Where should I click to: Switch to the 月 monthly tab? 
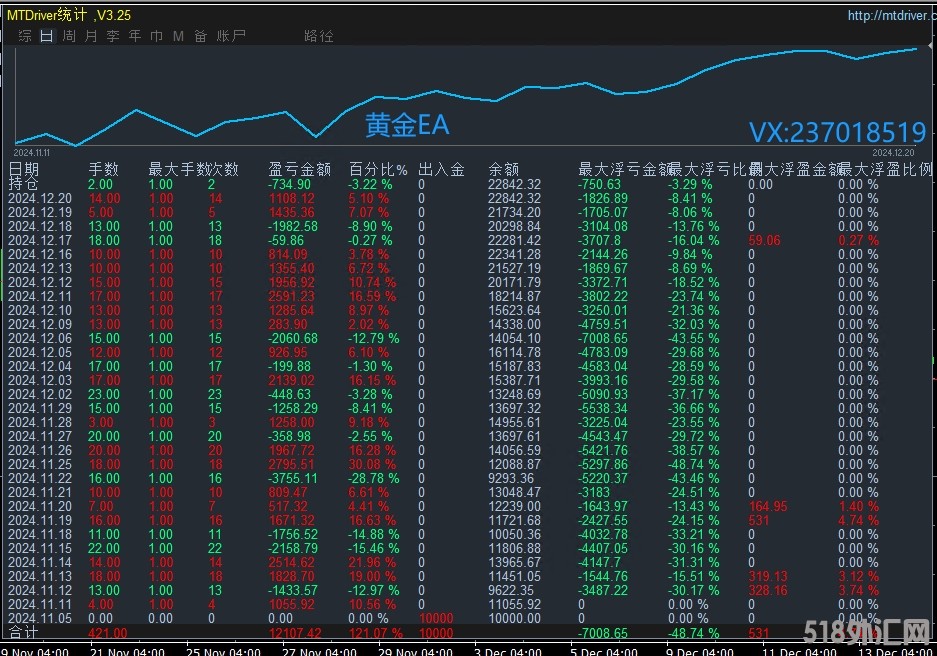point(91,36)
